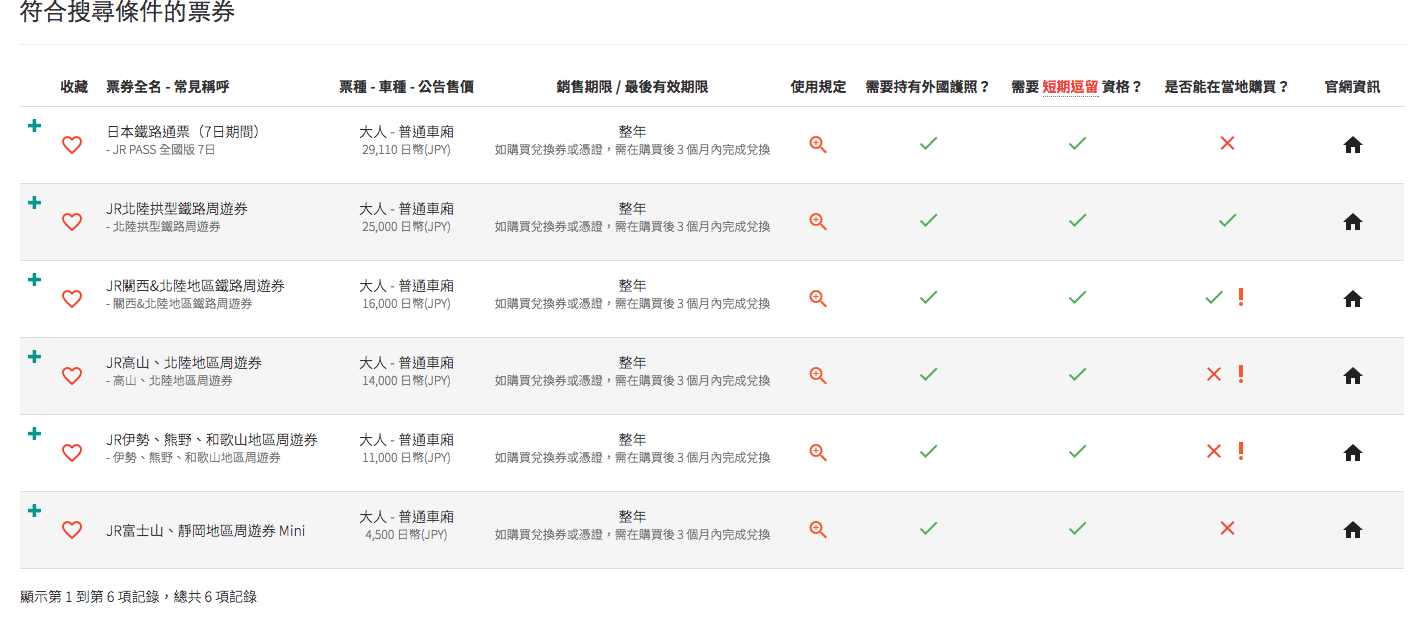This screenshot has width=1414, height=635.
Task: Favorite the JR富士山、靜岡地區周遊券 Mini pass
Action: coord(72,530)
